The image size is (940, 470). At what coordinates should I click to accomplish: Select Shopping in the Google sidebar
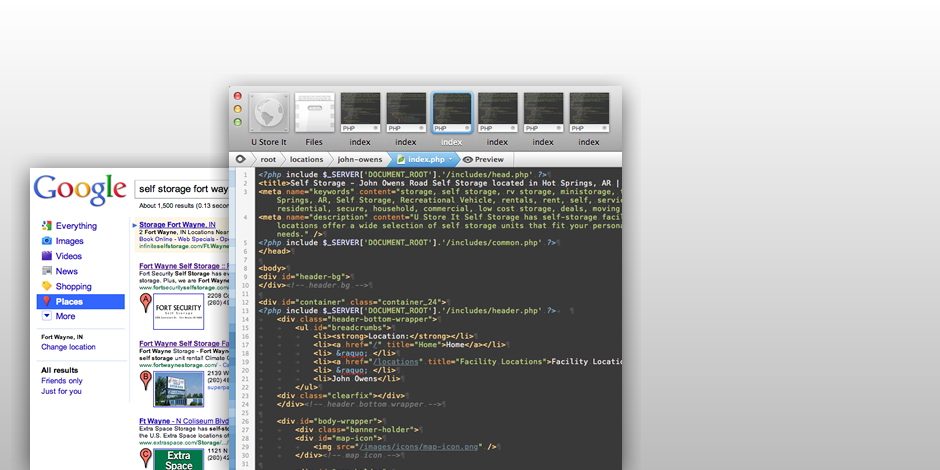tap(74, 287)
